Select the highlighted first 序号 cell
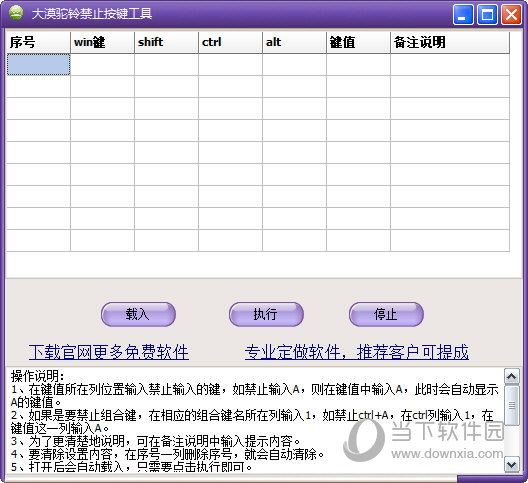 (x=38, y=64)
